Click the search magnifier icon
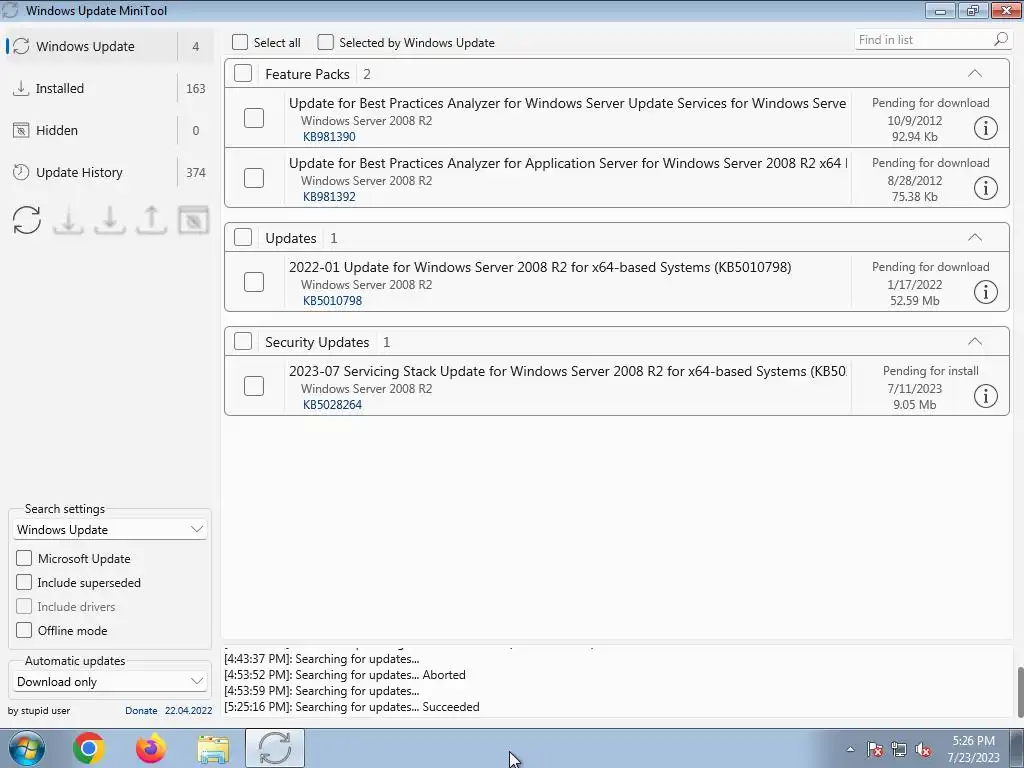The image size is (1024, 768). (x=1000, y=40)
